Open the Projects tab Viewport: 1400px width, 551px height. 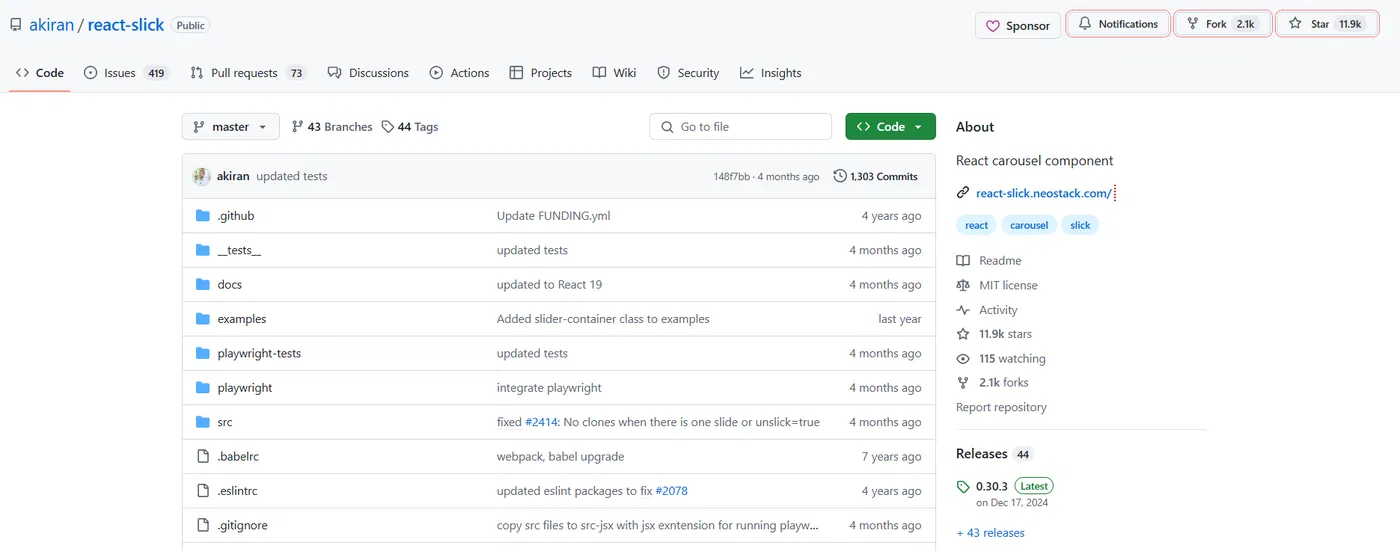coord(540,73)
